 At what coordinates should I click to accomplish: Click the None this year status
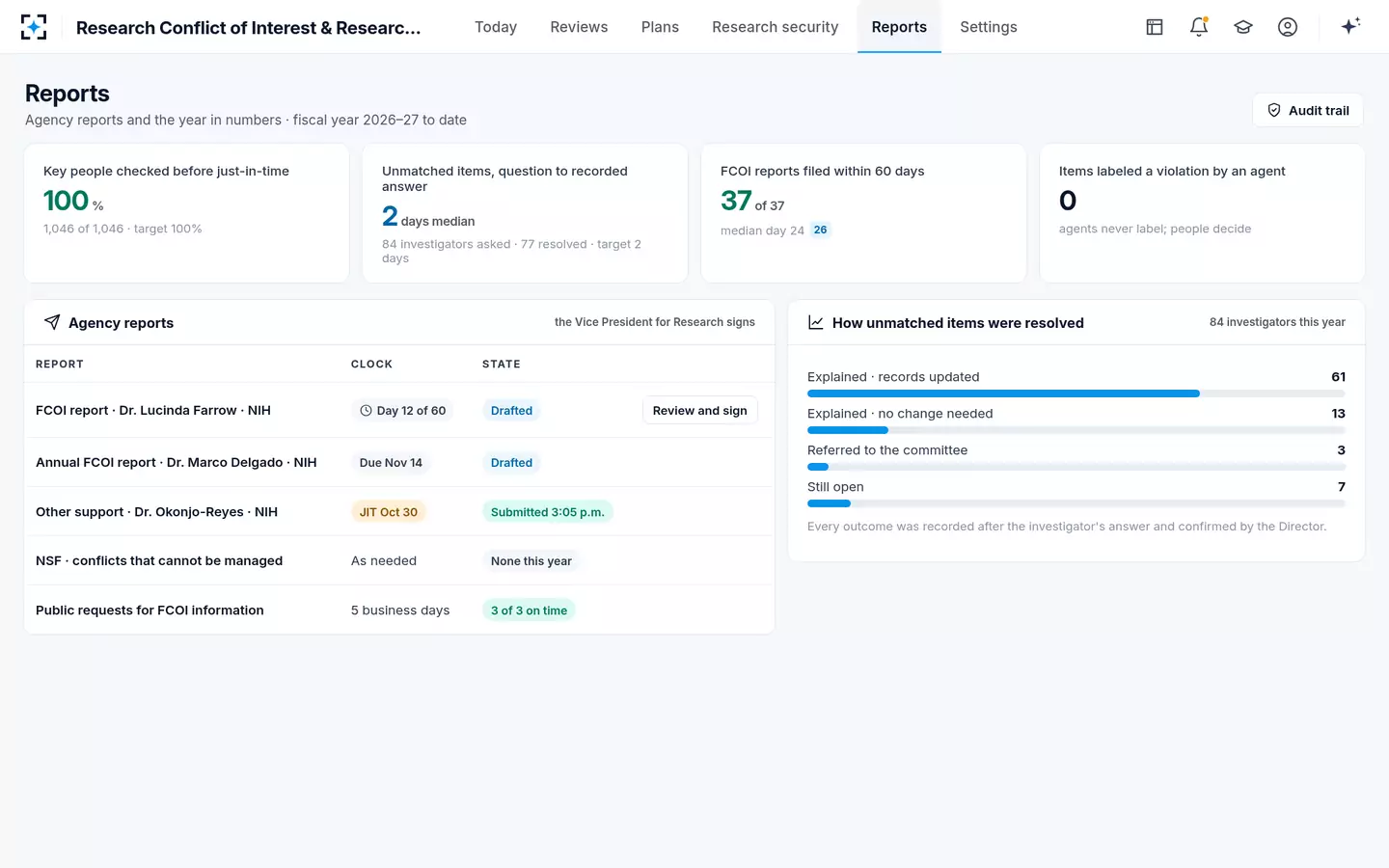point(531,561)
